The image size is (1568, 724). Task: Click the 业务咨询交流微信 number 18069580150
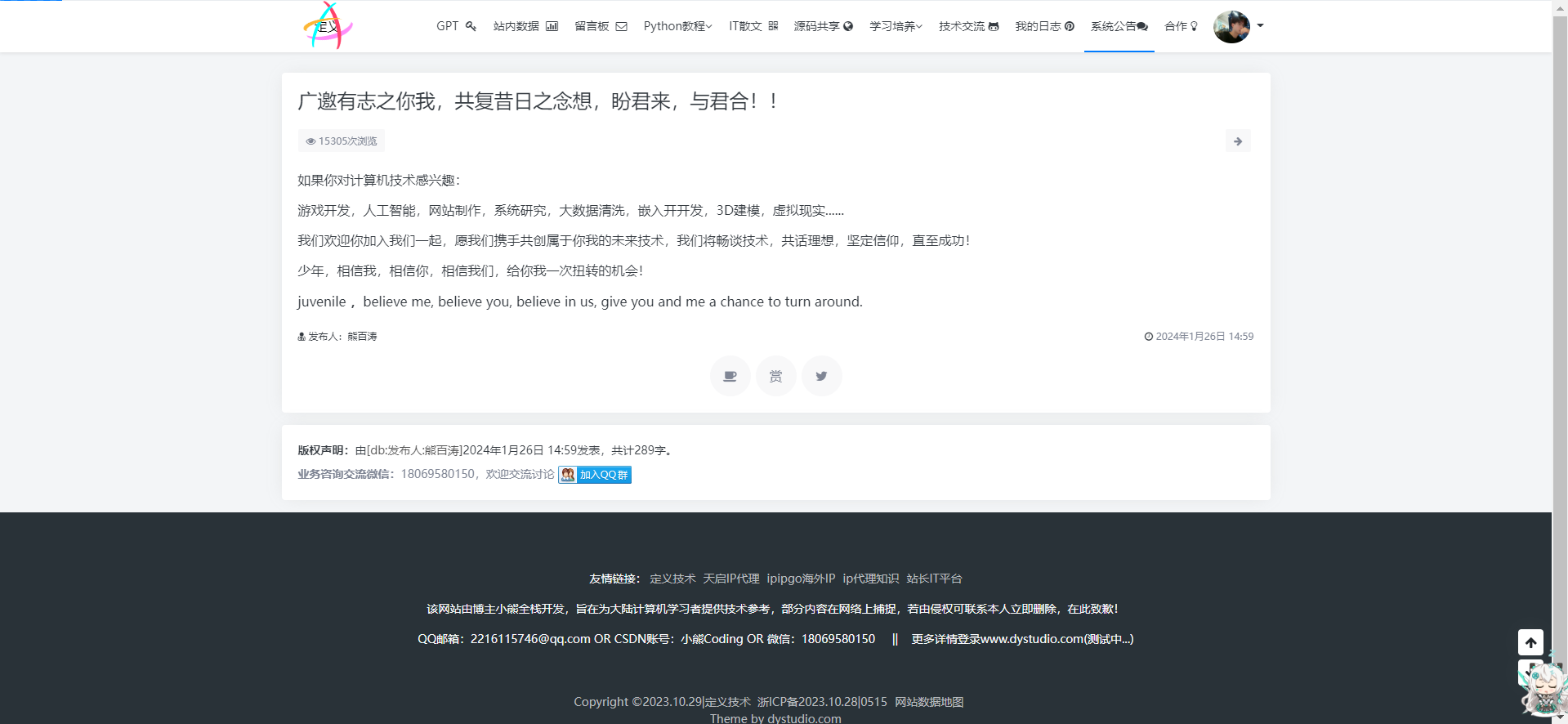[437, 474]
